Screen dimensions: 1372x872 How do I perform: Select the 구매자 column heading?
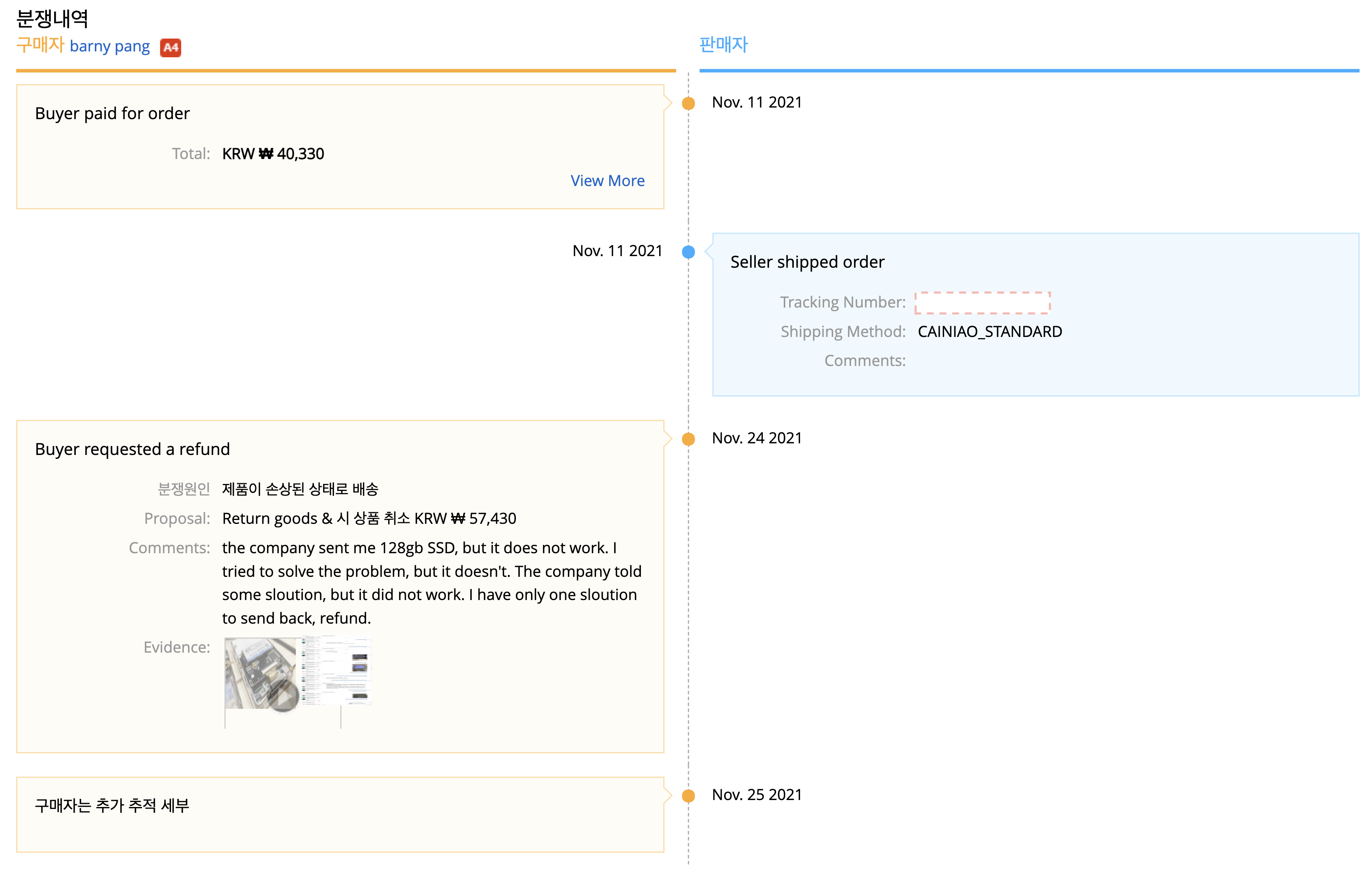[x=40, y=45]
